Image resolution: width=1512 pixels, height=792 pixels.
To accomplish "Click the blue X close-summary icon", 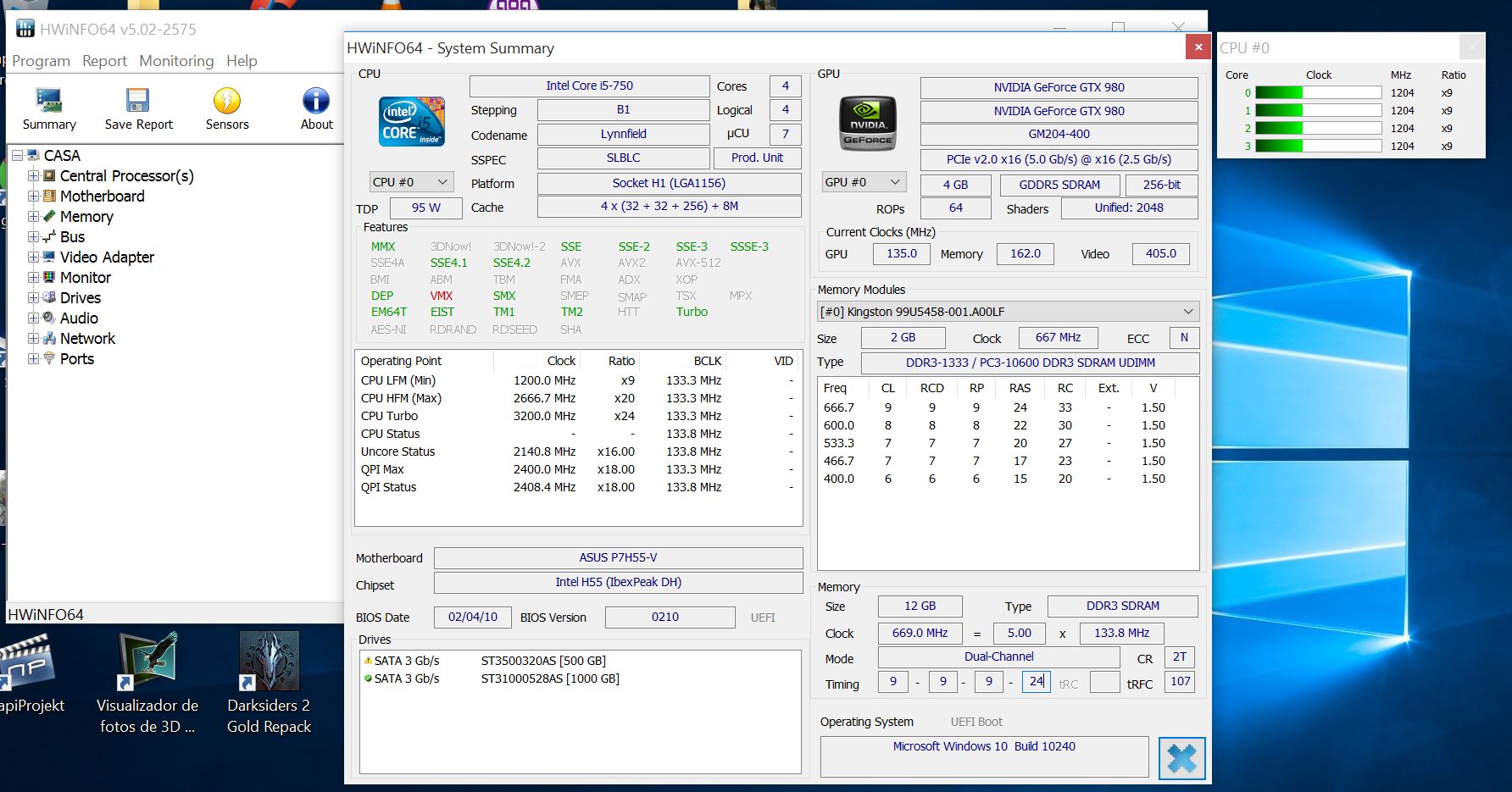I will (x=1181, y=758).
